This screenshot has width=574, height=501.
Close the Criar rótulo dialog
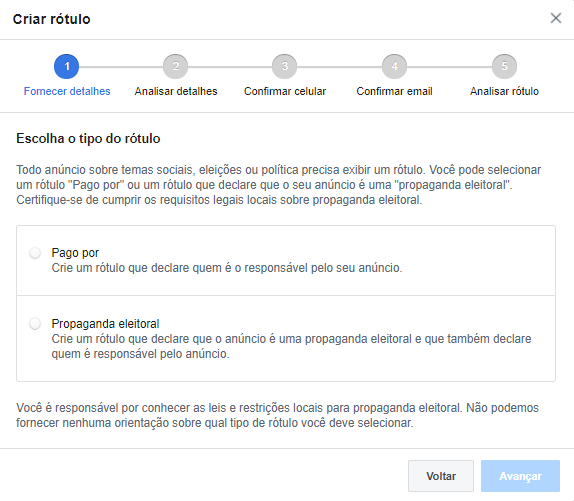(556, 18)
